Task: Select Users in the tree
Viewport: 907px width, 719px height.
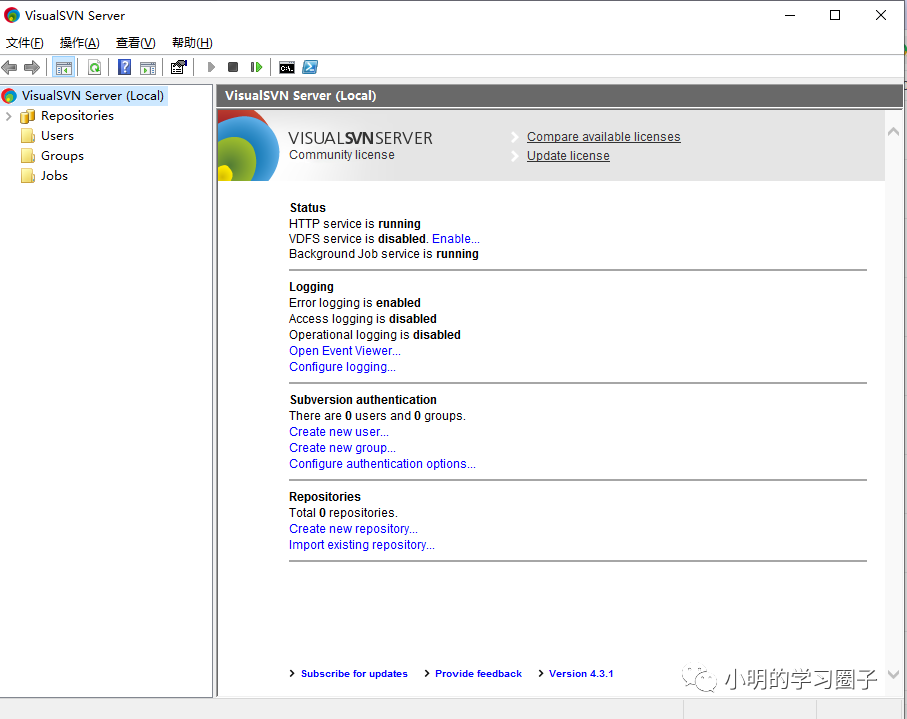Action: pos(57,136)
